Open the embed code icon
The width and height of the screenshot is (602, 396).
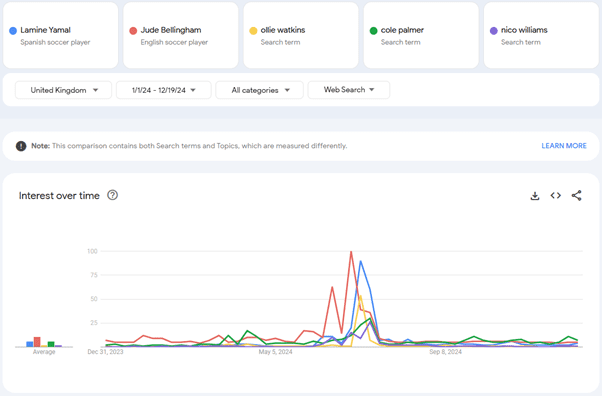[556, 196]
